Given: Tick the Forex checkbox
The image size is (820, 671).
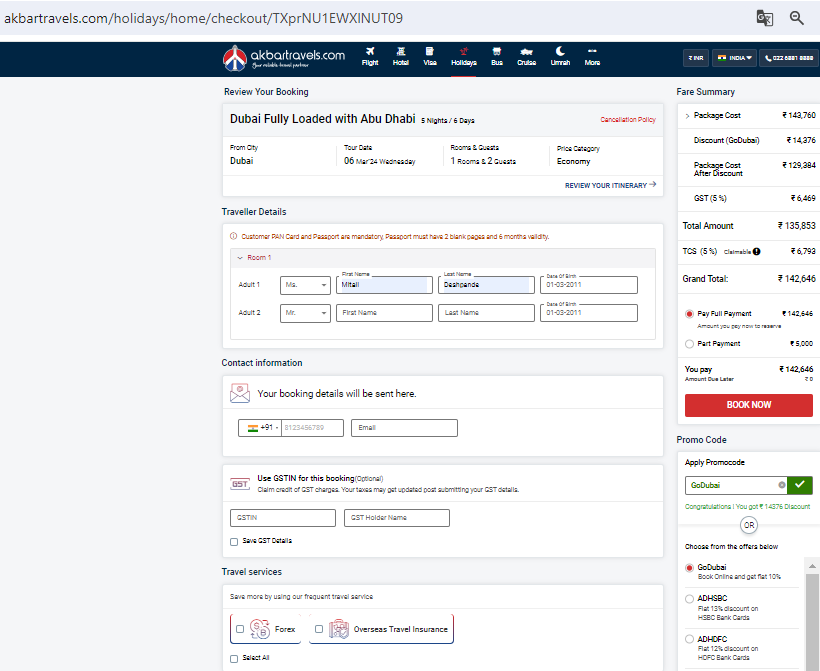Looking at the screenshot, I should pyautogui.click(x=240, y=629).
